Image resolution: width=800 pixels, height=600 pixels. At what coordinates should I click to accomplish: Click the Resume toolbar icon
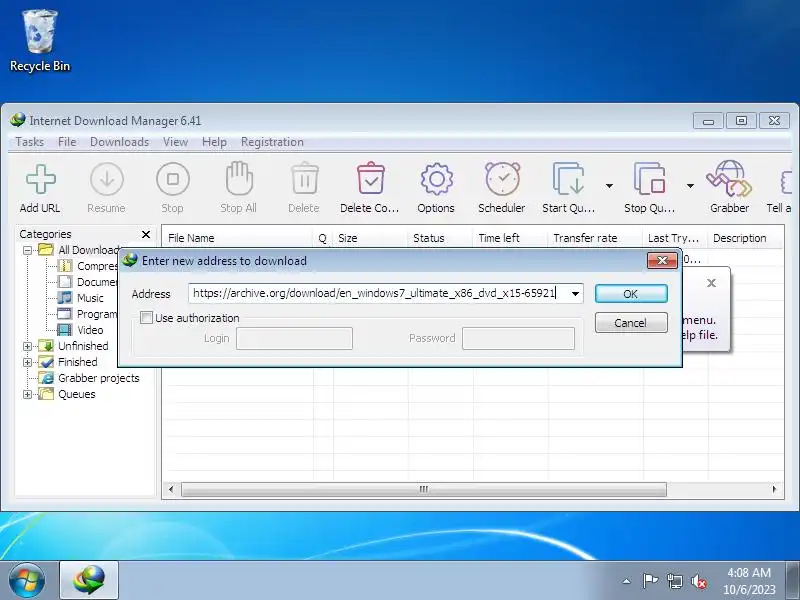tap(107, 179)
